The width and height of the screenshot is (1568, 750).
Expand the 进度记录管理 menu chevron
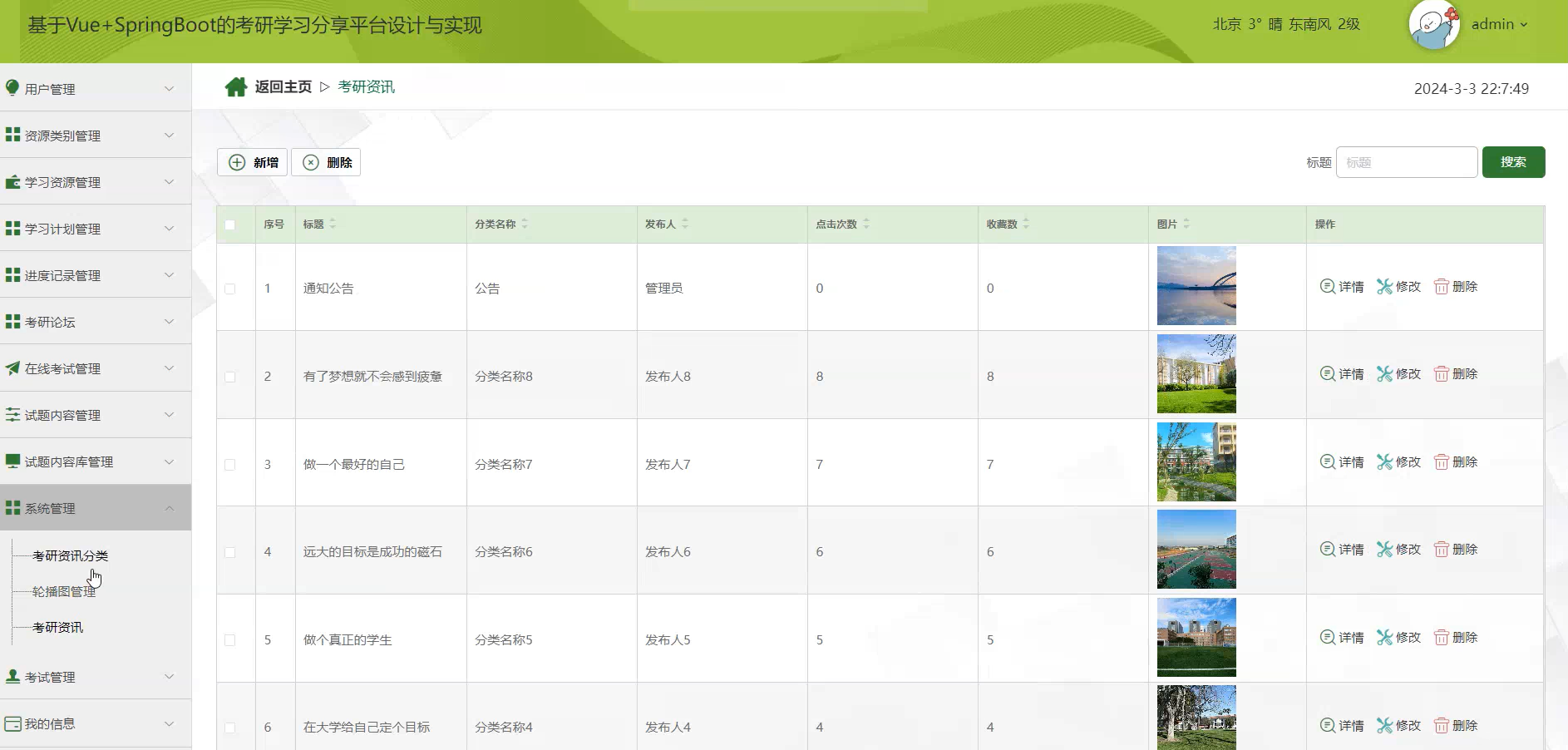pos(169,274)
